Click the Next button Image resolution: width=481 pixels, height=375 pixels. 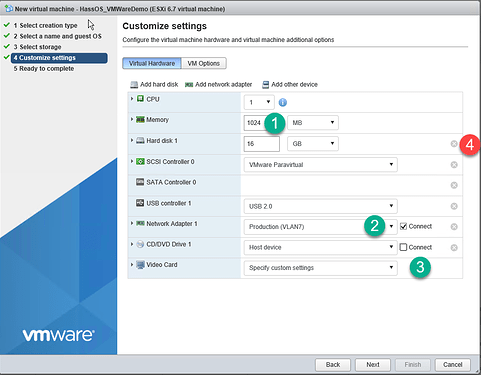(x=373, y=364)
